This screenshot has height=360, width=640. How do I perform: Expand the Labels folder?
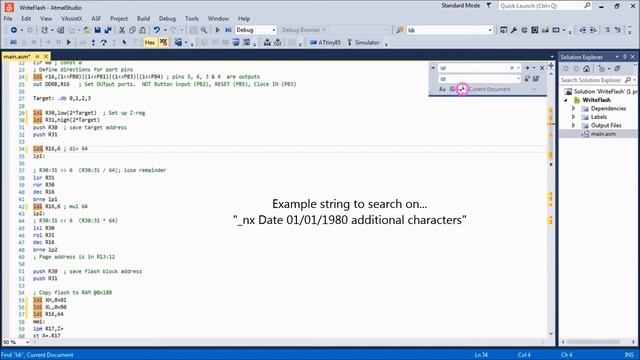point(573,117)
